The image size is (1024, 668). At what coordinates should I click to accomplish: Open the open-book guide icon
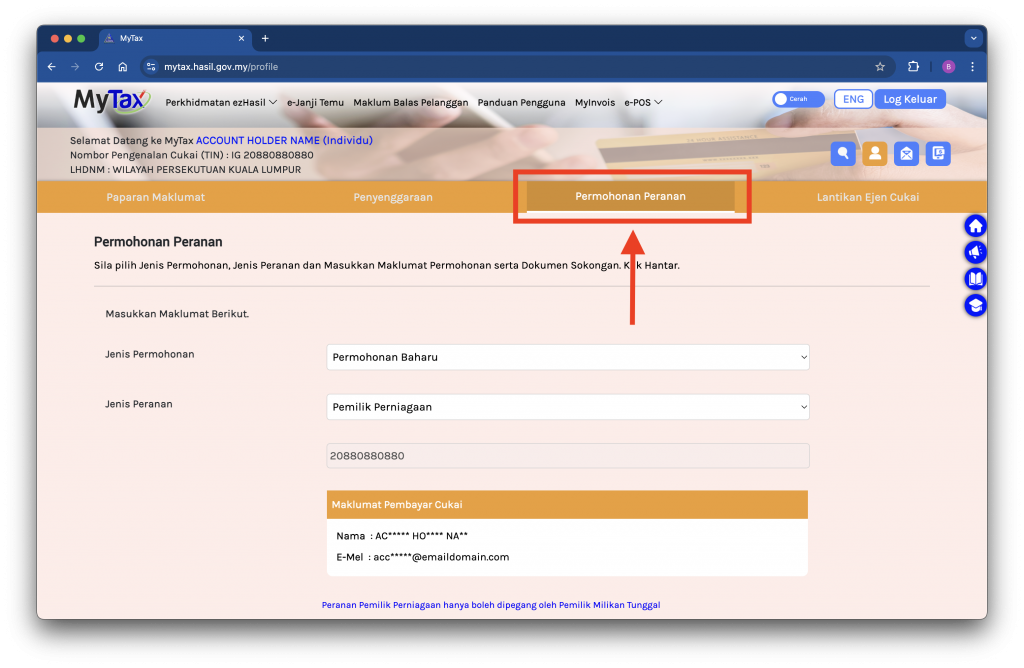point(975,279)
